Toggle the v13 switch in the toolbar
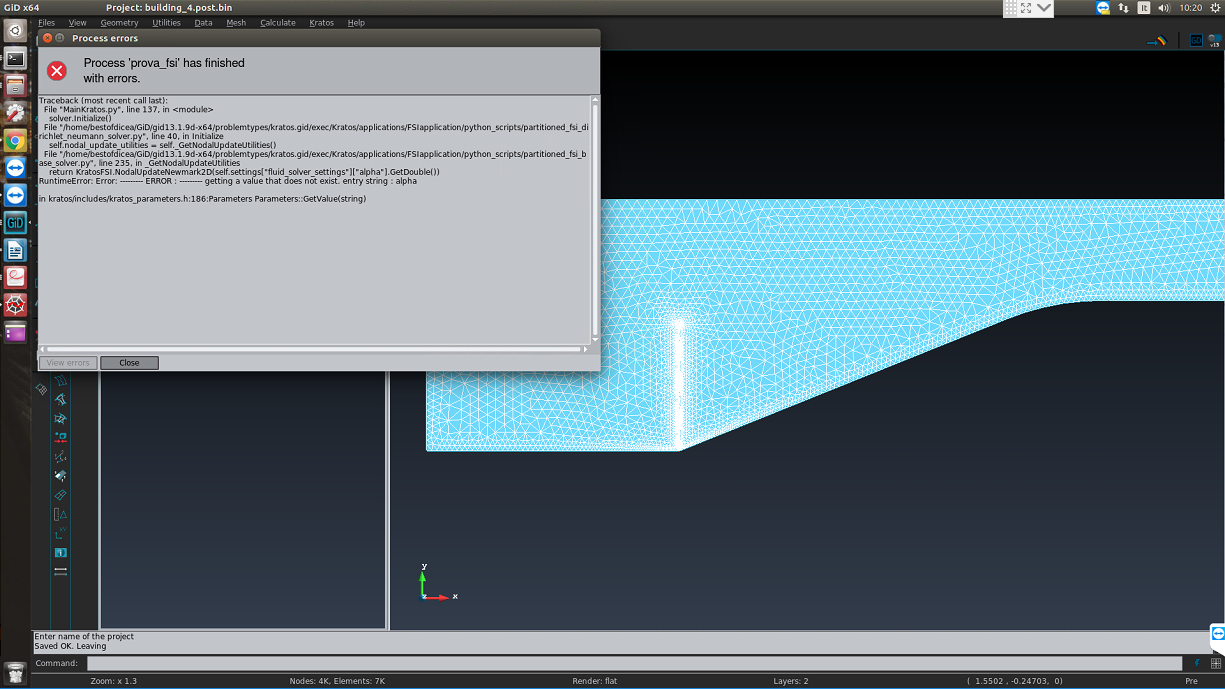 (1215, 39)
